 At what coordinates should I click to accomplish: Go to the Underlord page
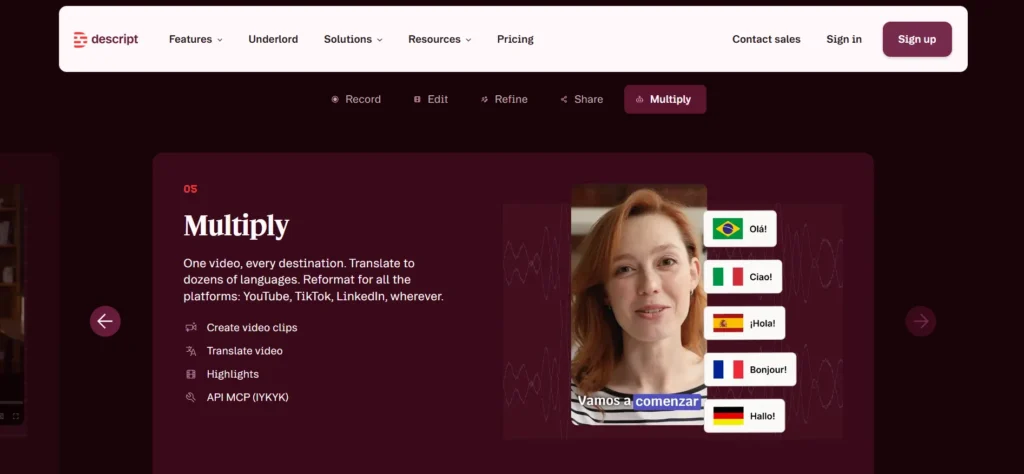(x=273, y=39)
